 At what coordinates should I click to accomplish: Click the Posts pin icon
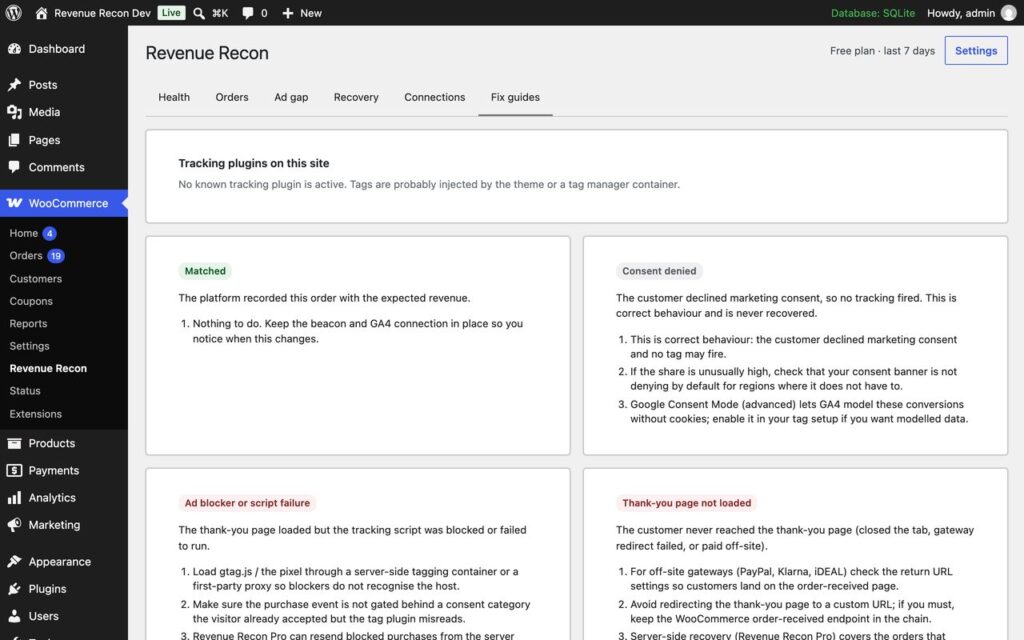14,85
